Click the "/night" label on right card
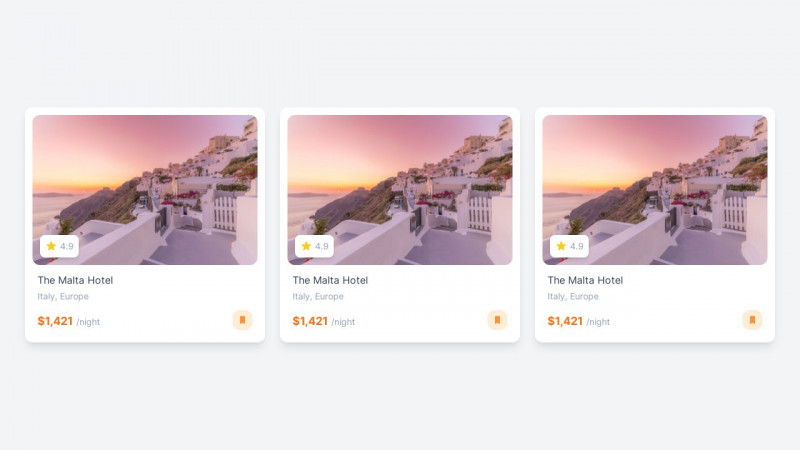Screen dimensions: 800x450 click(598, 322)
